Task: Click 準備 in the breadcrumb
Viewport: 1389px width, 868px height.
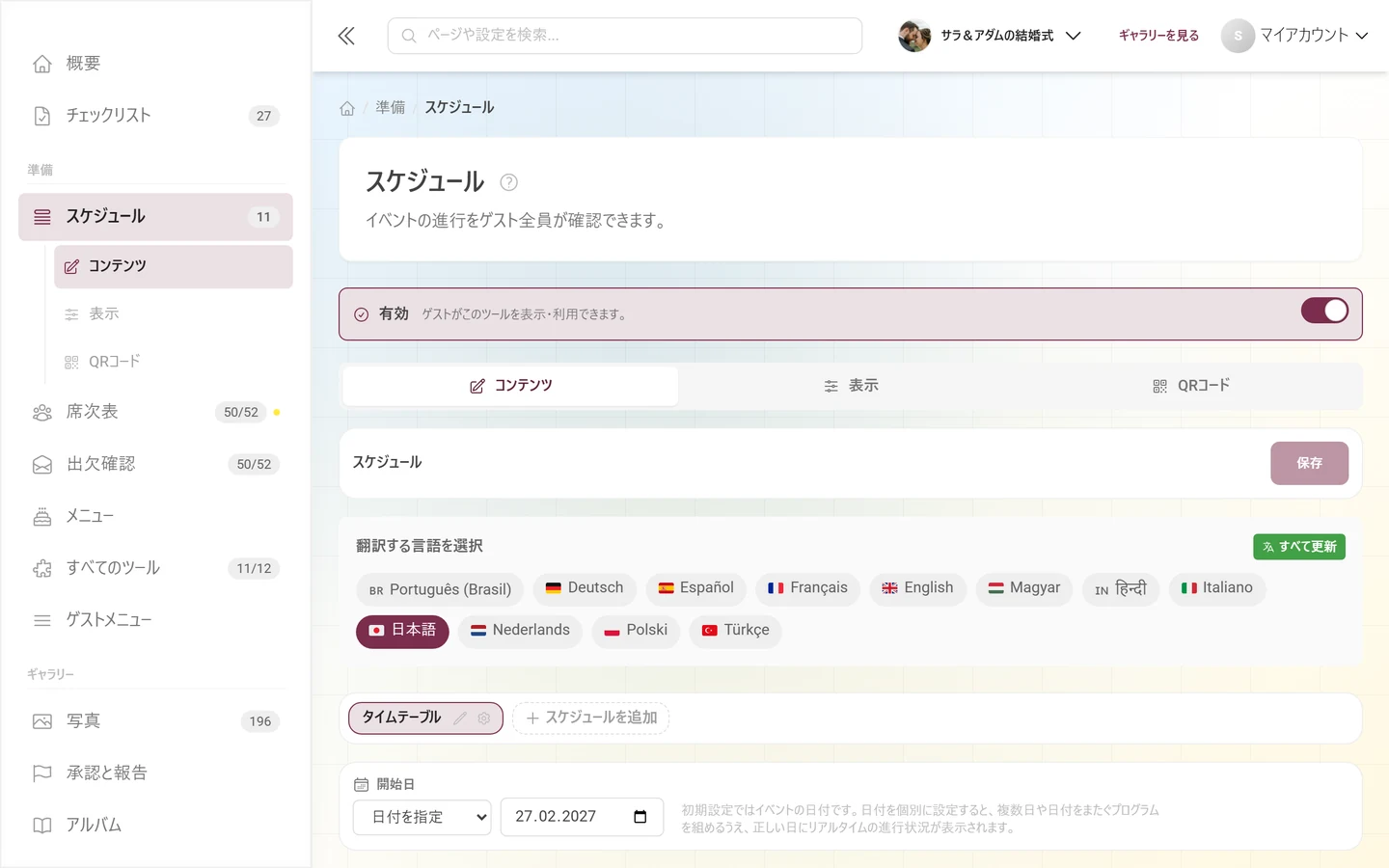Action: (391, 107)
